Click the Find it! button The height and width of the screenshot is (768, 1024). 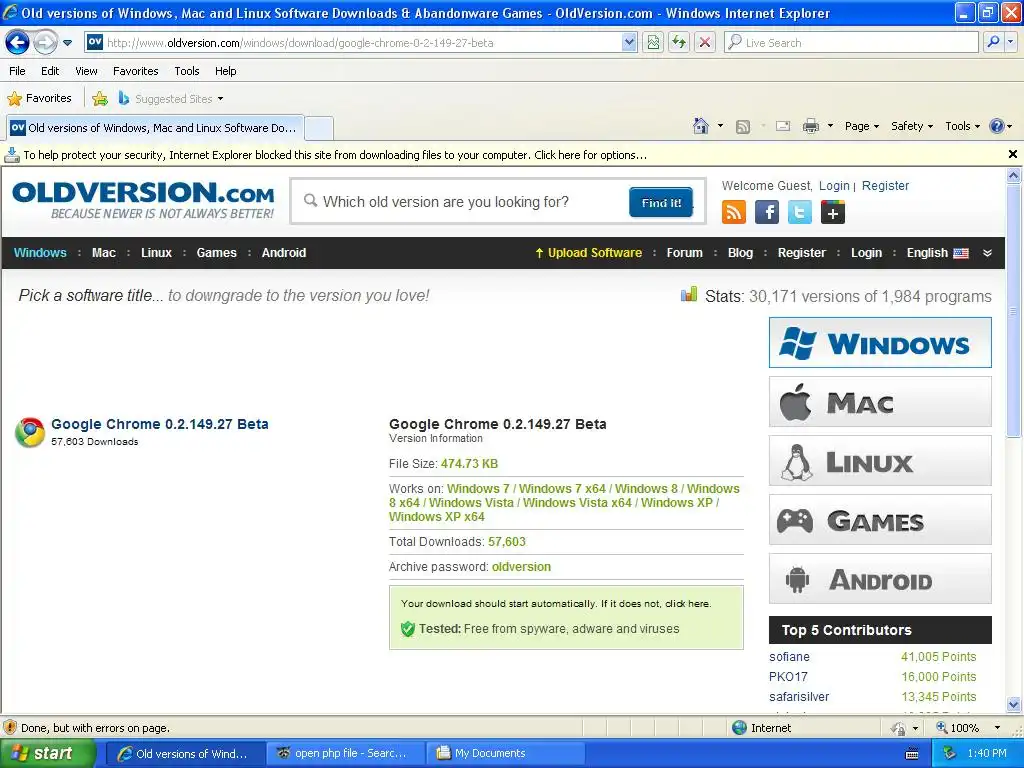(x=661, y=202)
